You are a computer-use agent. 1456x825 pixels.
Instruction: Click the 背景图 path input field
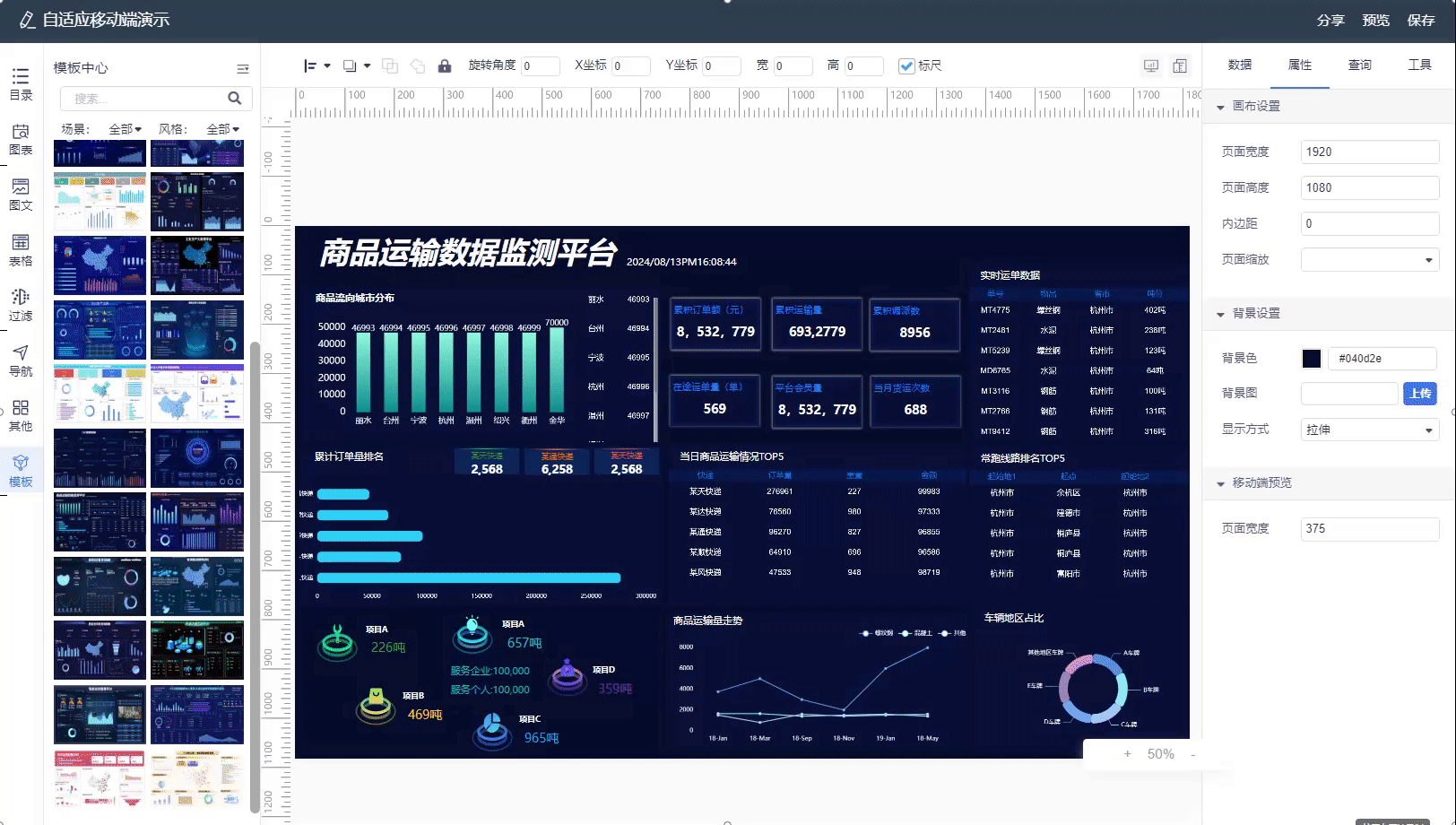point(1349,394)
